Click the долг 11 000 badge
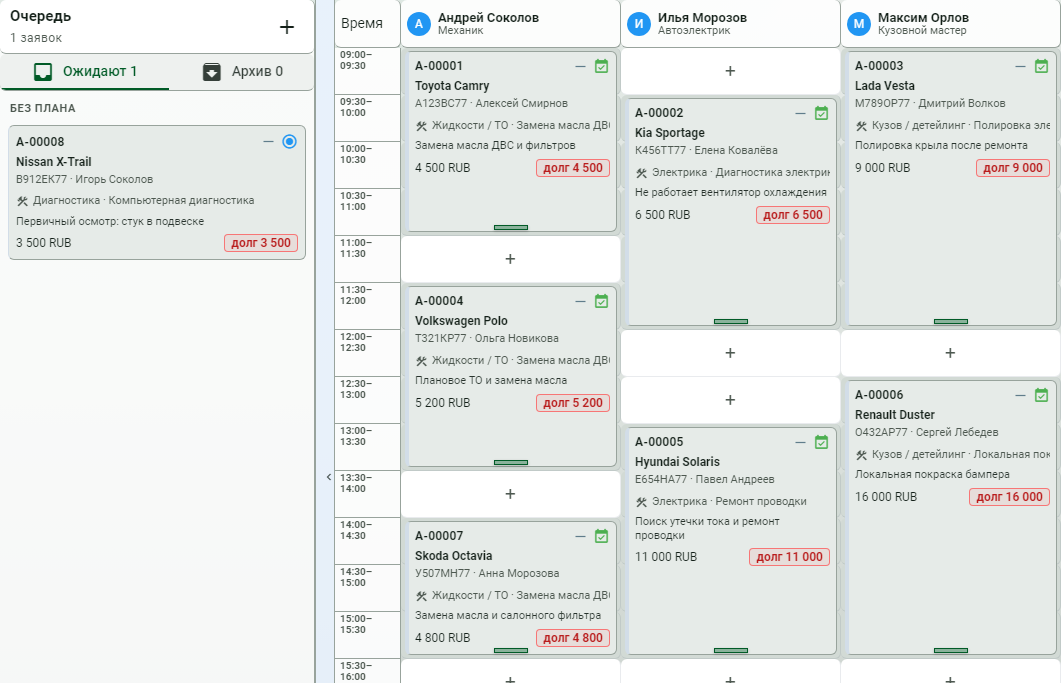This screenshot has height=683, width=1061. point(790,557)
